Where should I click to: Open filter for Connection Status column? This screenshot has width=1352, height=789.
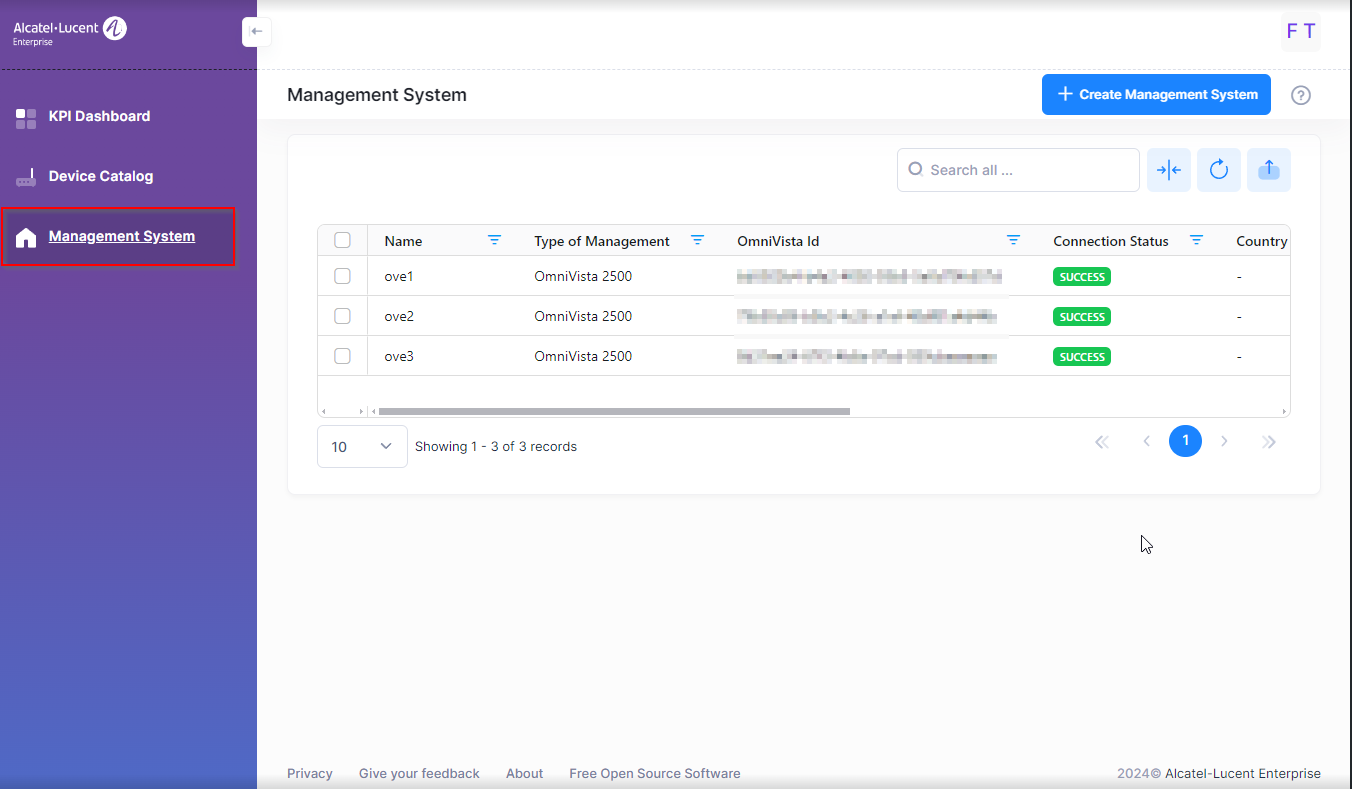coord(1196,240)
